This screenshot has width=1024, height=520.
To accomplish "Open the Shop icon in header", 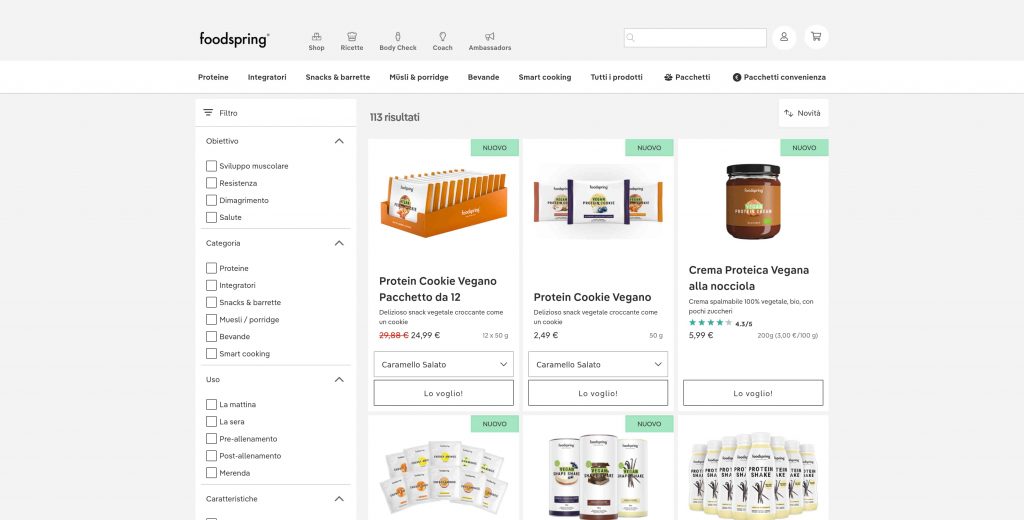I will (316, 37).
